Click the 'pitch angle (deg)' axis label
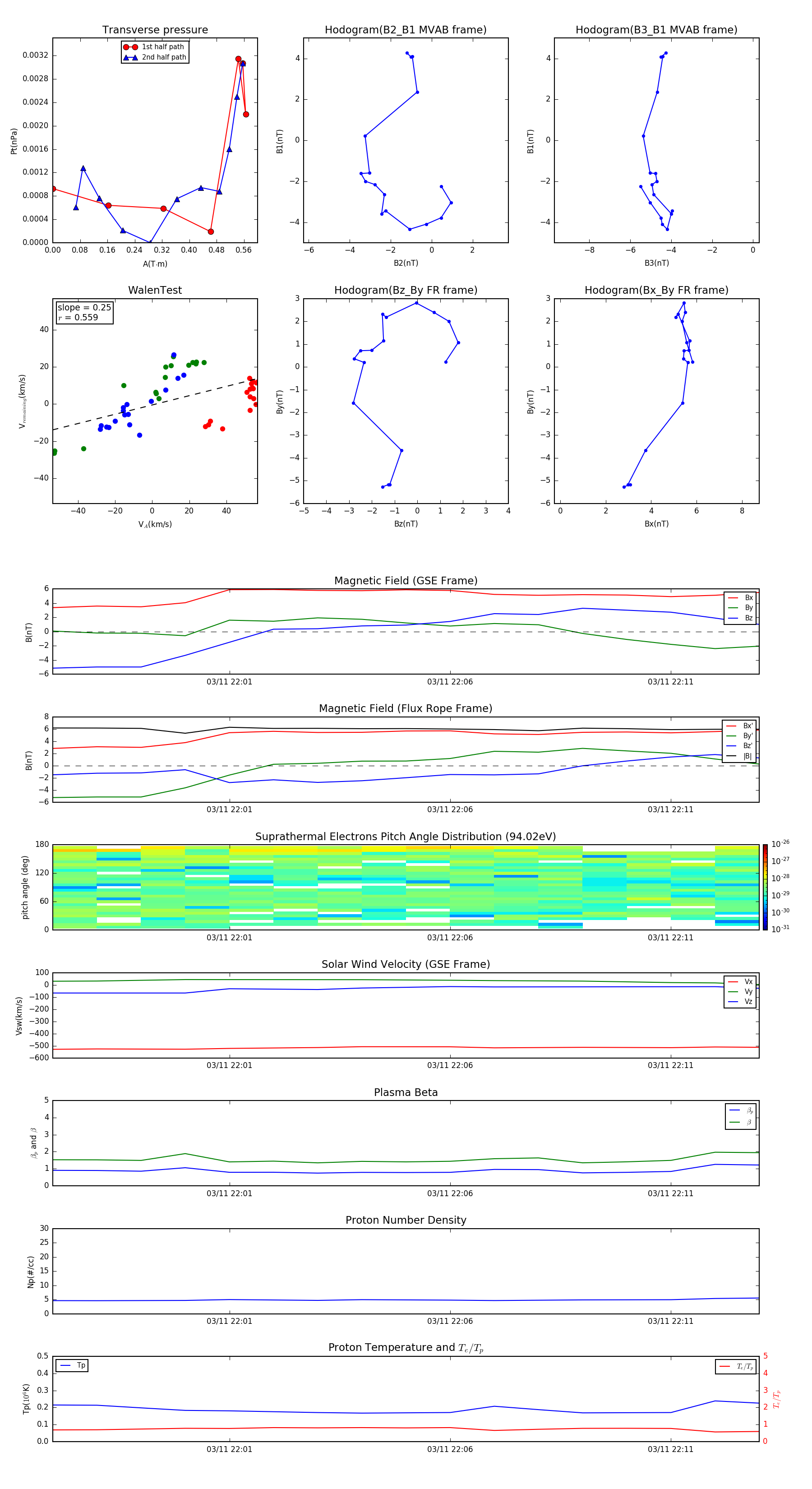The height and width of the screenshot is (1489, 812). pos(25,887)
